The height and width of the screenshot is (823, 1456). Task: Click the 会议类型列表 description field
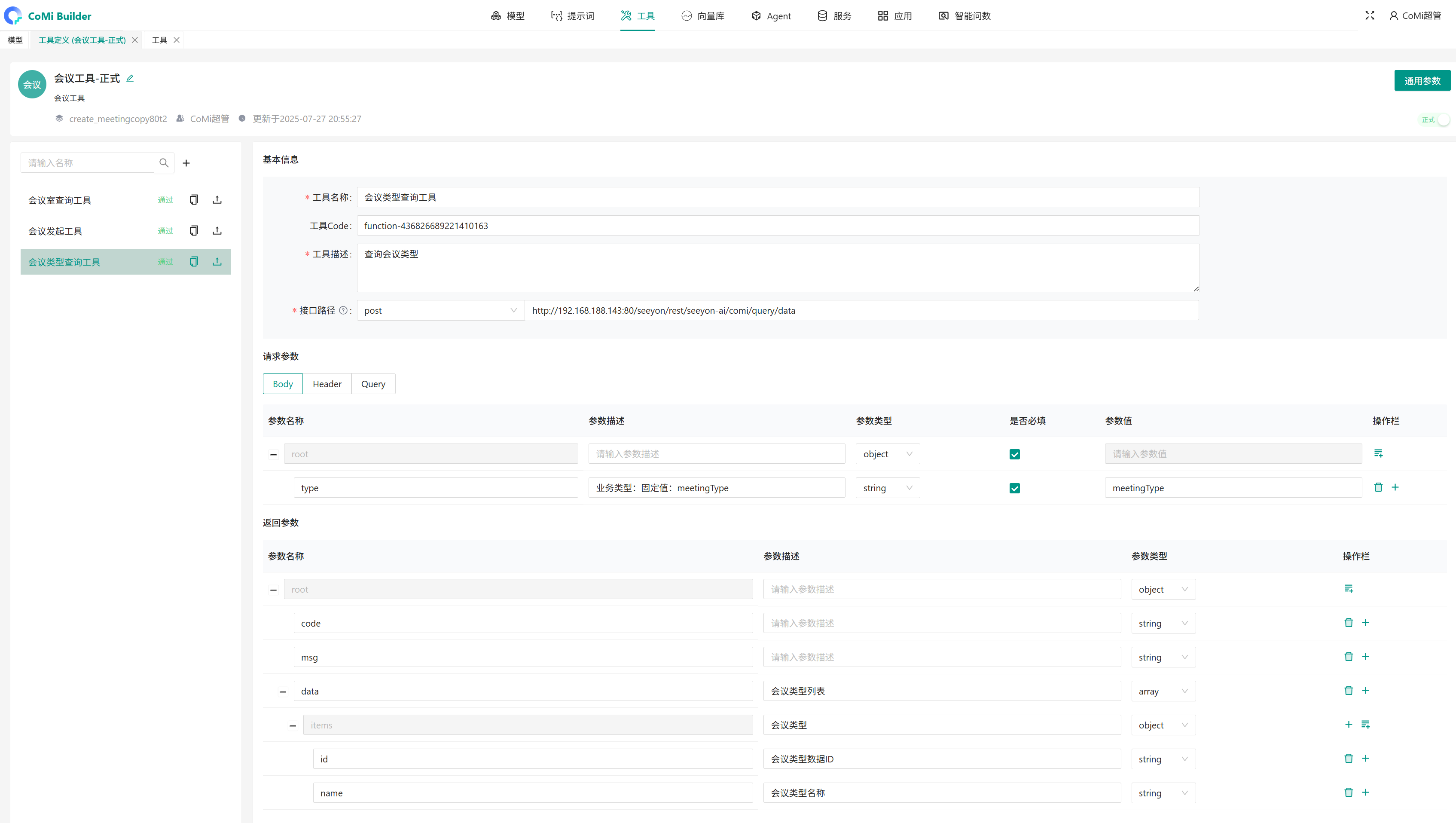tap(942, 691)
